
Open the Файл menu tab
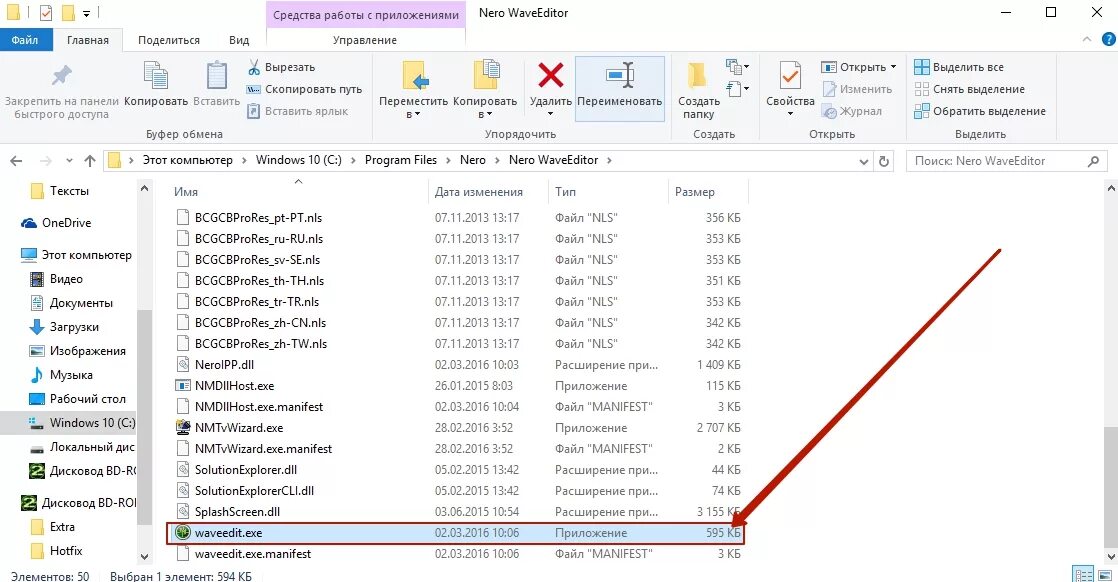point(25,40)
